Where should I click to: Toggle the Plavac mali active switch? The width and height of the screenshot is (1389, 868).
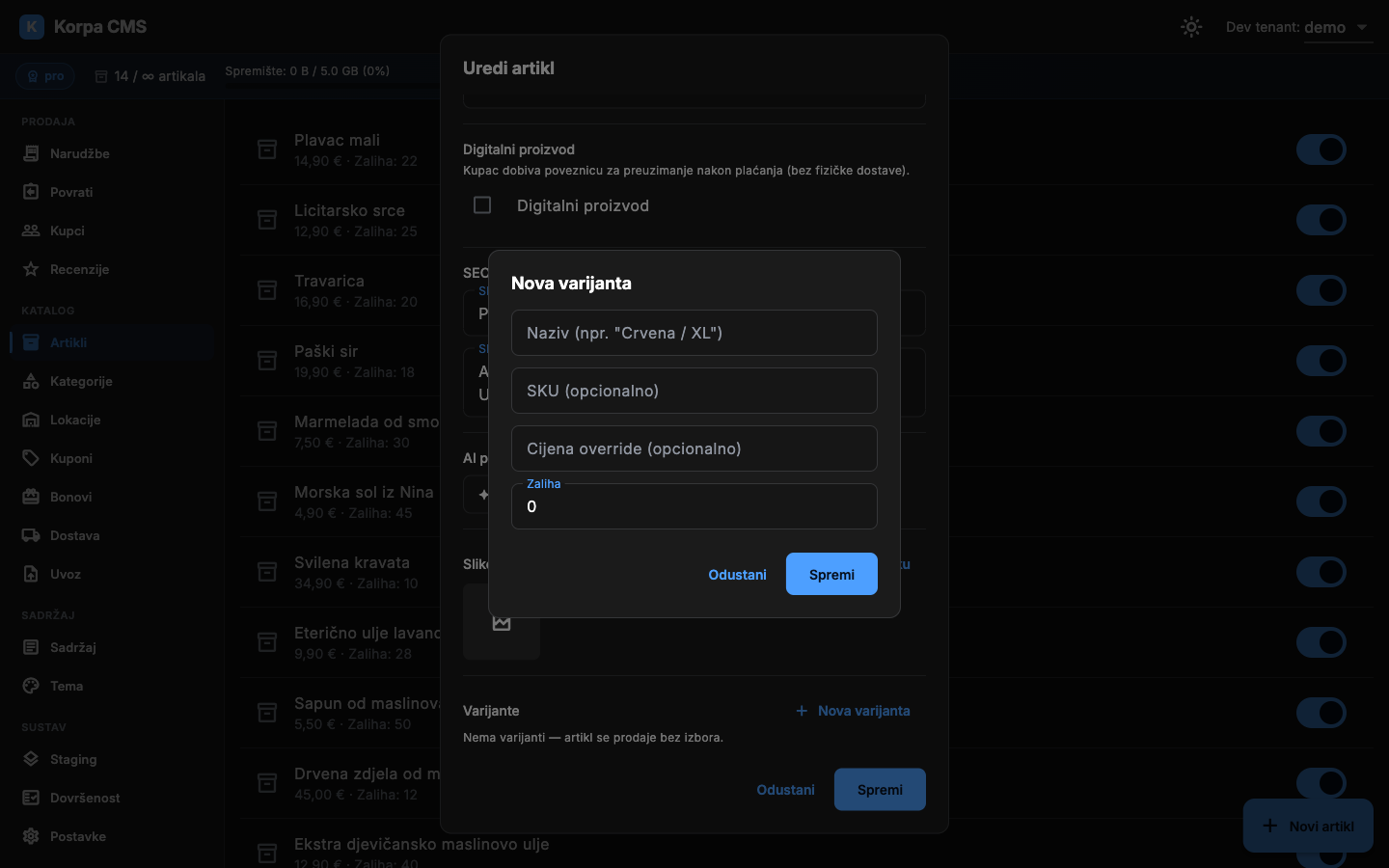(x=1321, y=149)
